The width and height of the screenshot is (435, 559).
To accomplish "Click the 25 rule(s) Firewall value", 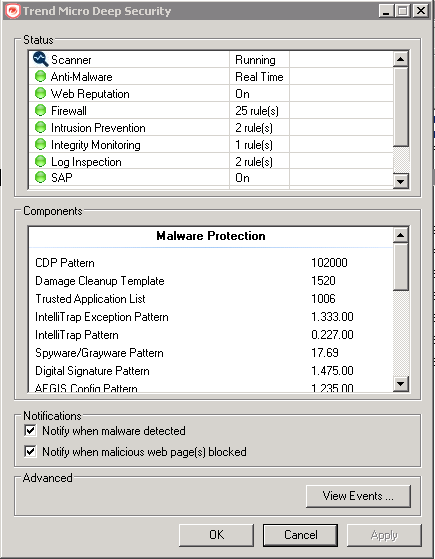I will (257, 111).
